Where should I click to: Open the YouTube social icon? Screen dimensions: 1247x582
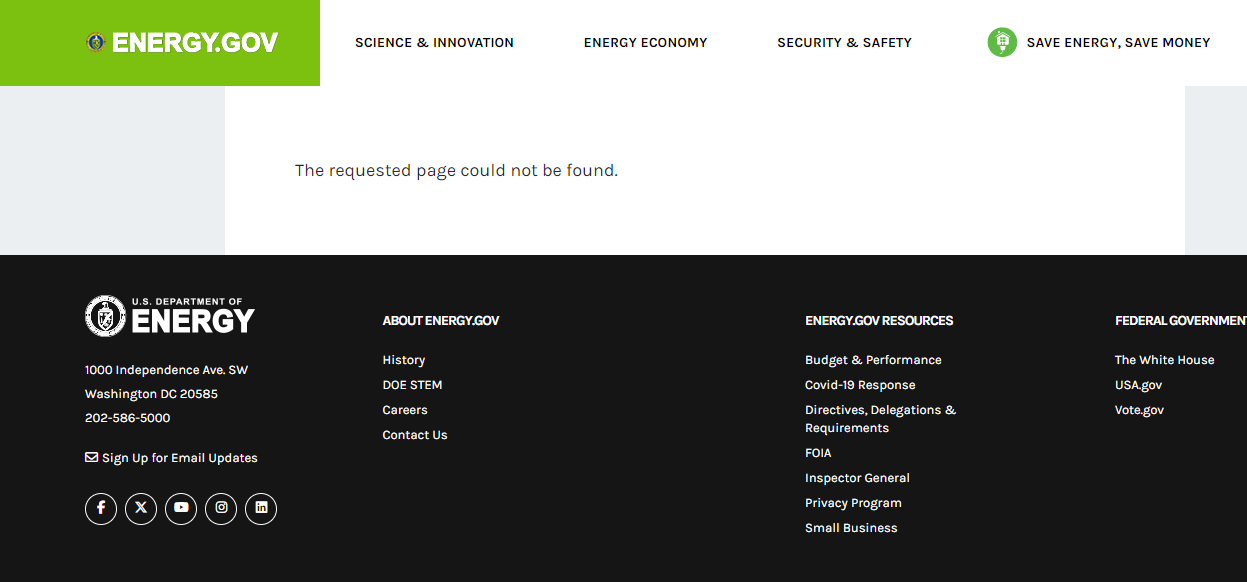tap(181, 508)
